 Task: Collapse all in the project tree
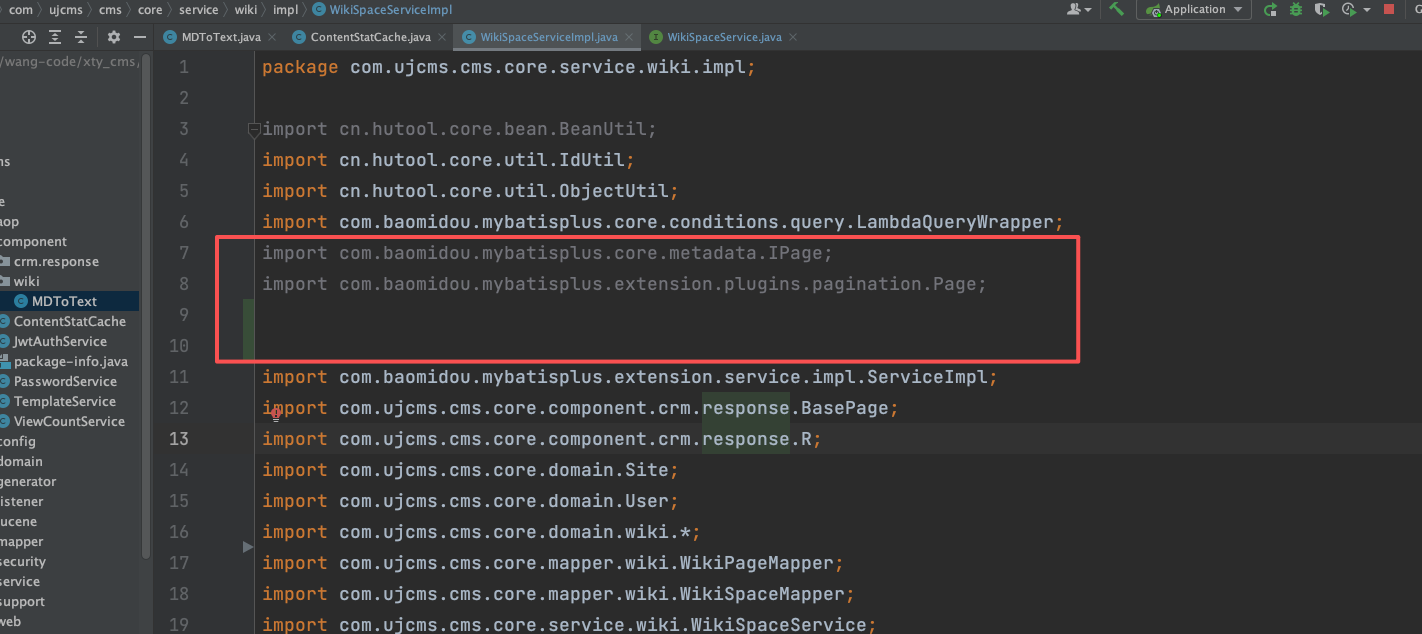coord(81,37)
